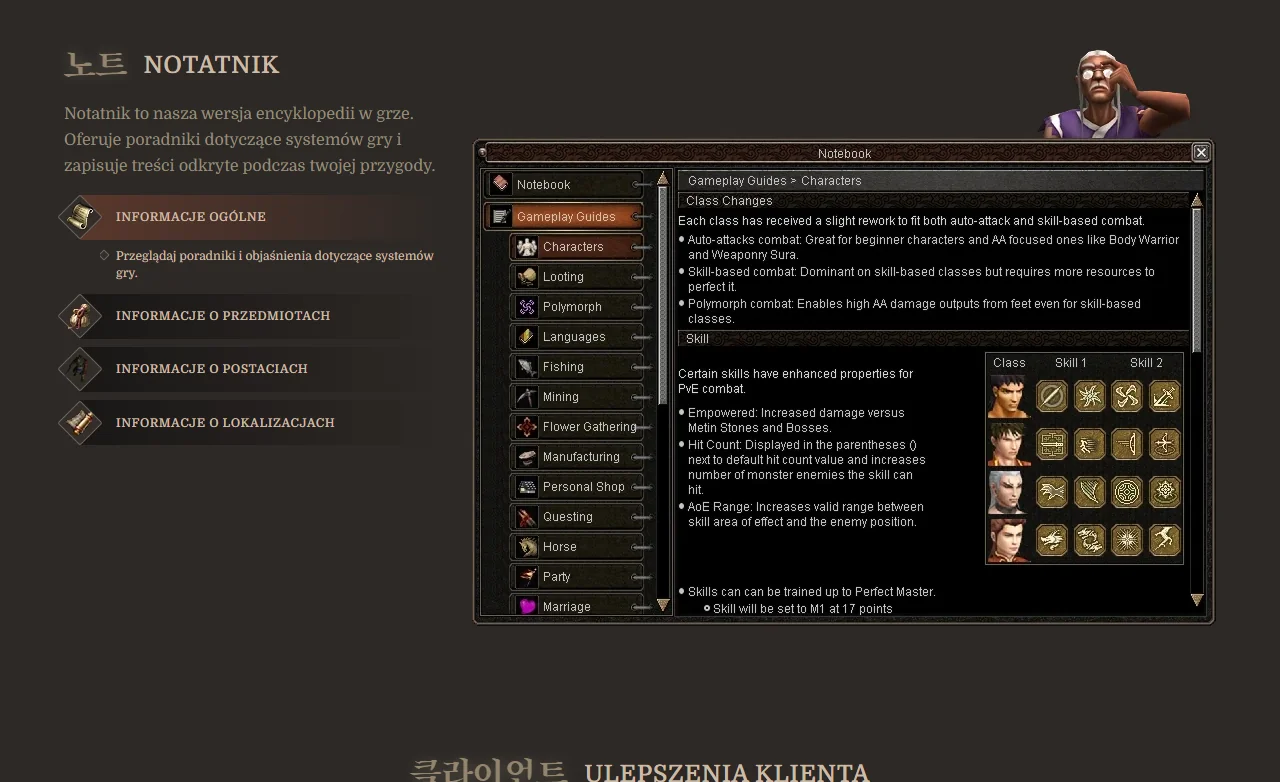Viewport: 1280px width, 782px height.
Task: Click the feathered wing slash skill icon
Action: [1090, 492]
